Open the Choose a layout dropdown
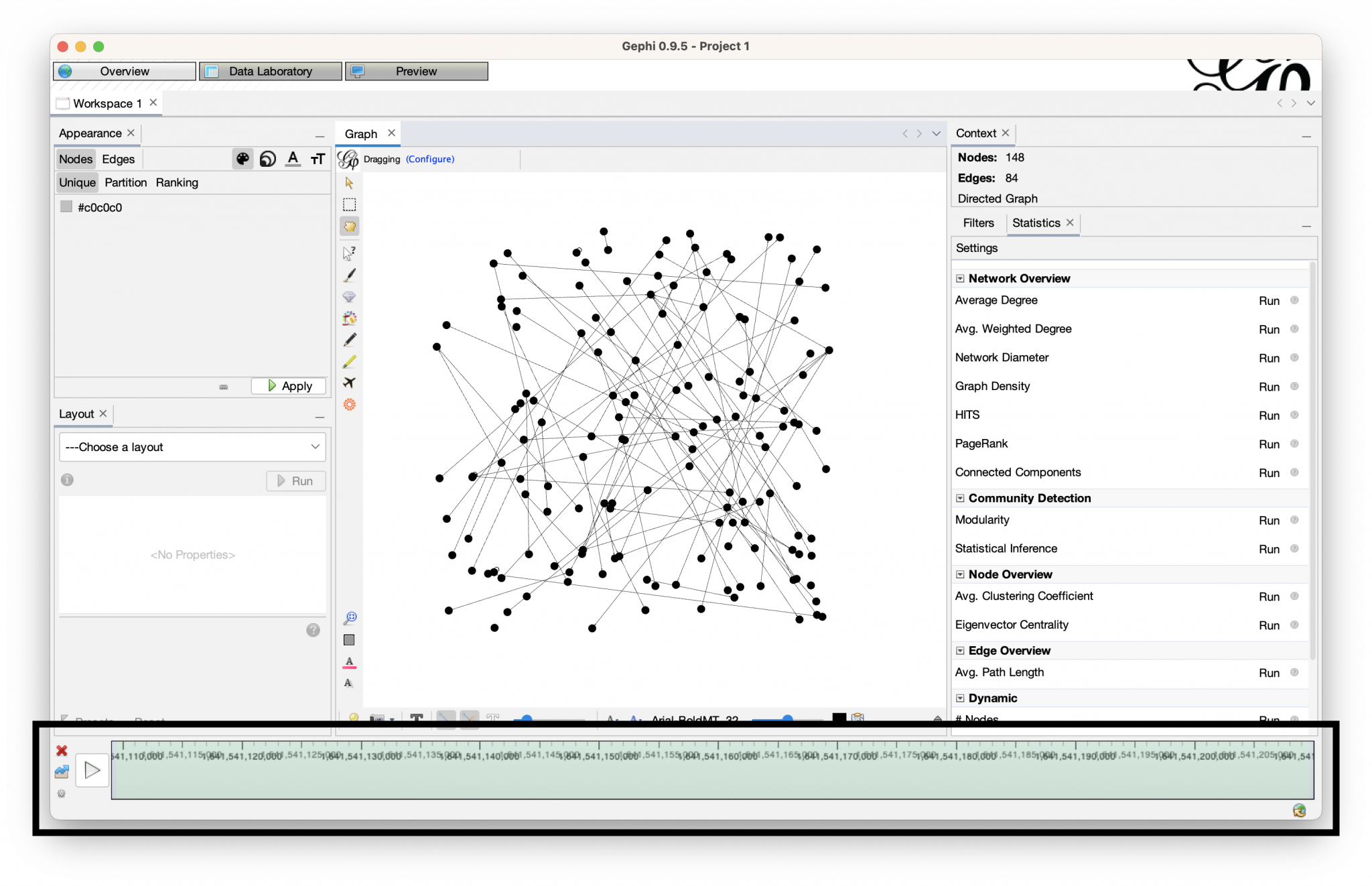Image resolution: width=1372 pixels, height=886 pixels. [192, 447]
